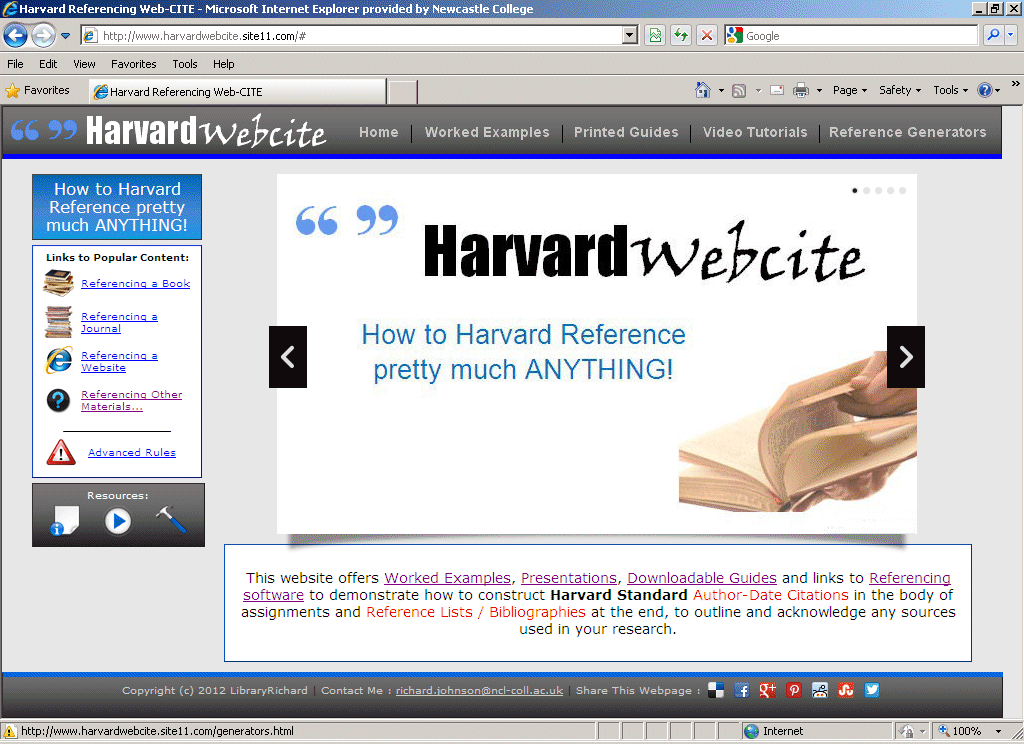This screenshot has height=744, width=1024.
Task: Click the Read Mail toolbar icon
Action: click(x=776, y=90)
